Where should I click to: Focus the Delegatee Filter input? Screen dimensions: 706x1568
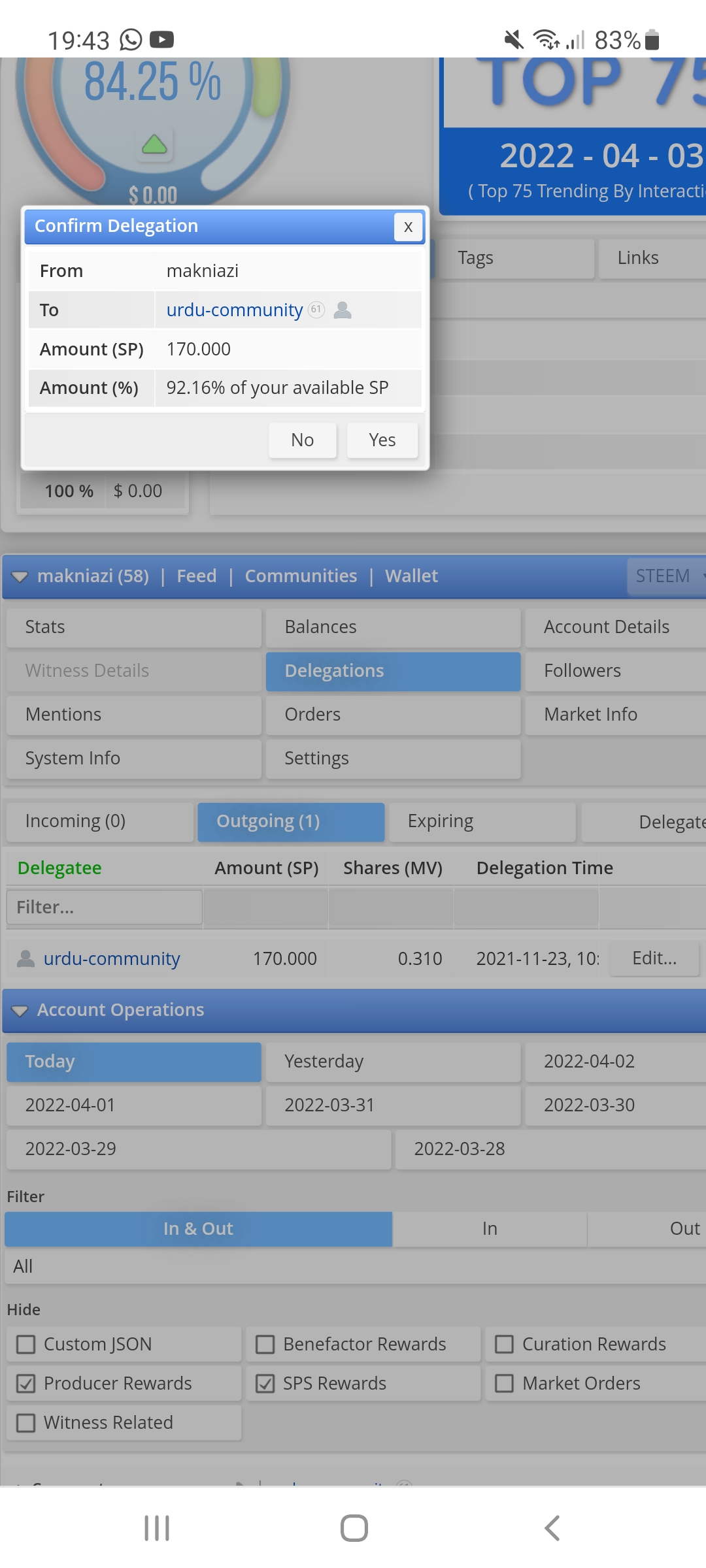click(105, 907)
